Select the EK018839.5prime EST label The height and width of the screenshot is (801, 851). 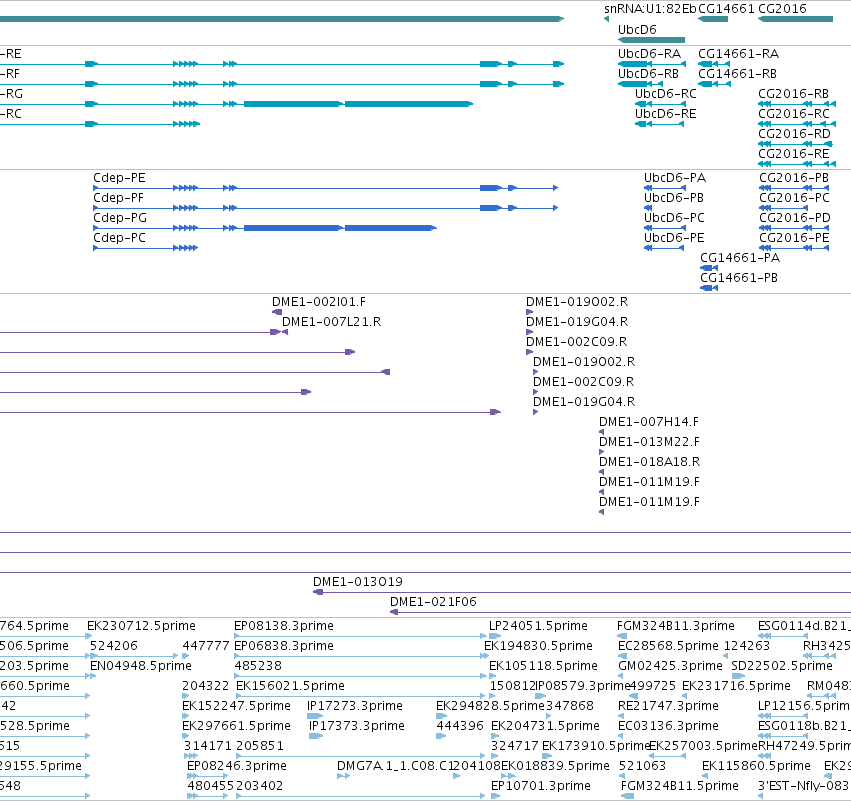pyautogui.click(x=555, y=766)
